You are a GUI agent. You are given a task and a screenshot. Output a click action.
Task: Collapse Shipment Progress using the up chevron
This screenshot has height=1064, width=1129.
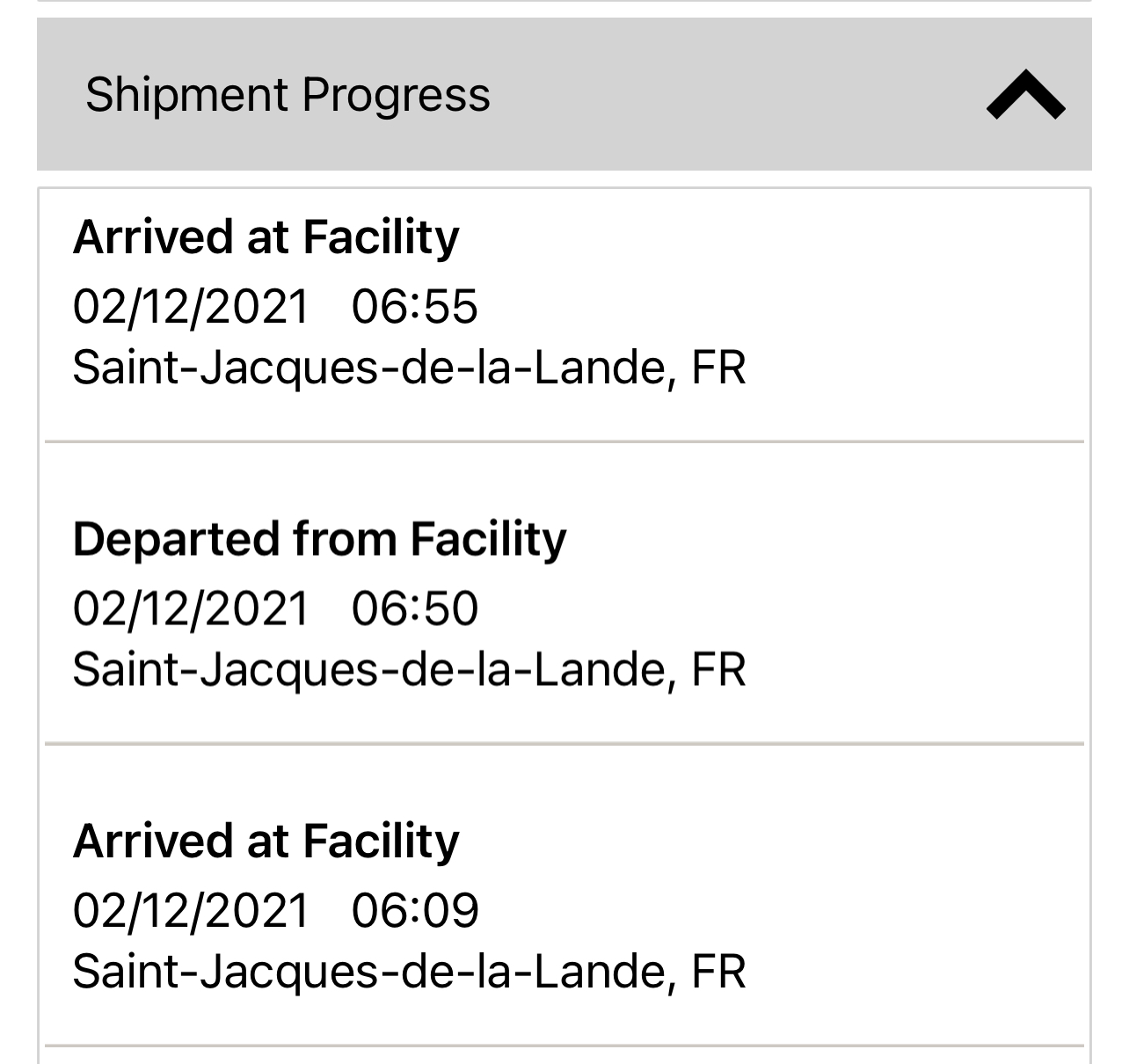coord(1025,96)
